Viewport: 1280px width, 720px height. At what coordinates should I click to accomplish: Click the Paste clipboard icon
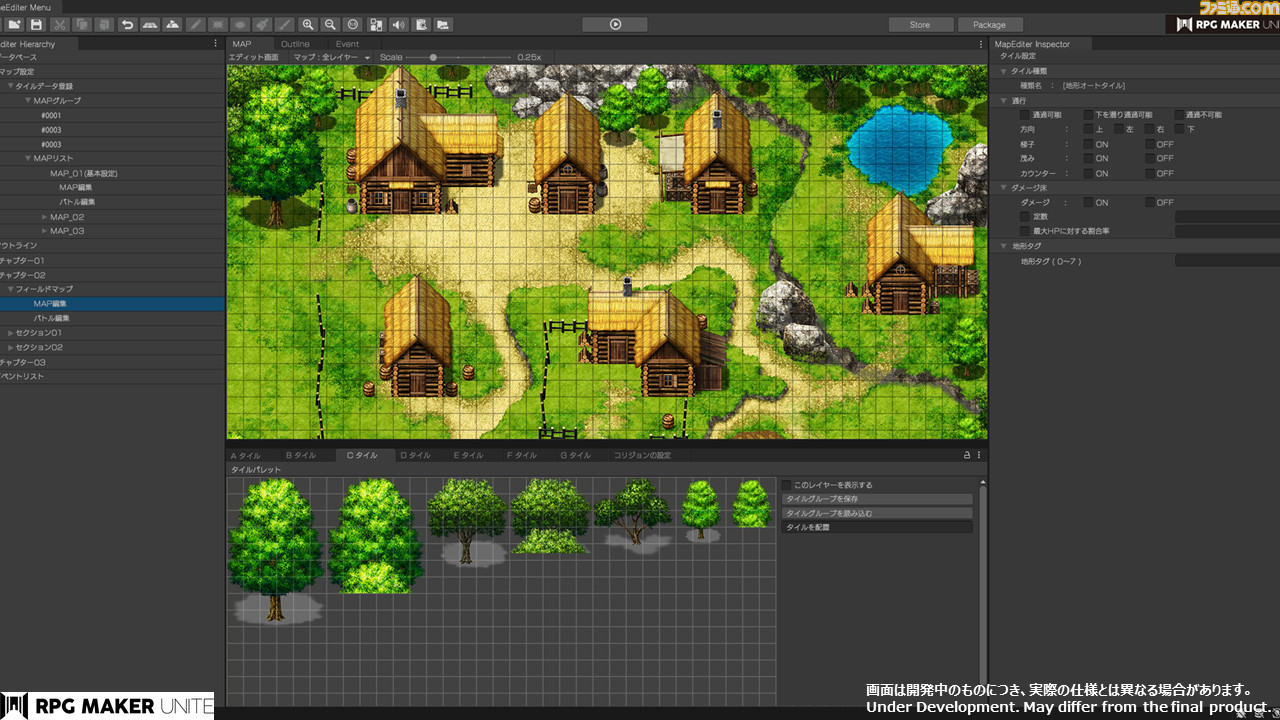(103, 24)
